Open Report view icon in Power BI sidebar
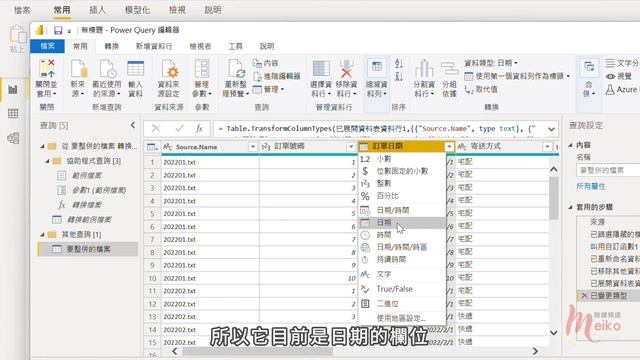The width and height of the screenshot is (640, 360). [13, 89]
